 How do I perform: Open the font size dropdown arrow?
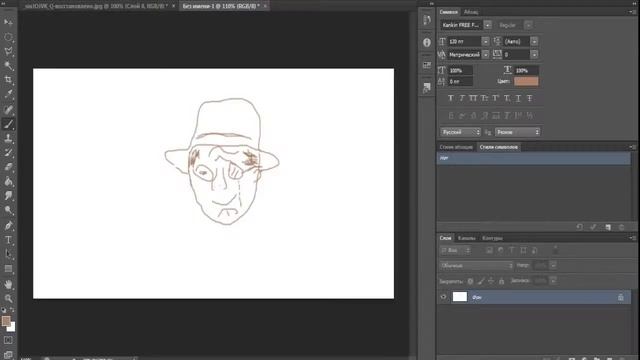pos(485,41)
